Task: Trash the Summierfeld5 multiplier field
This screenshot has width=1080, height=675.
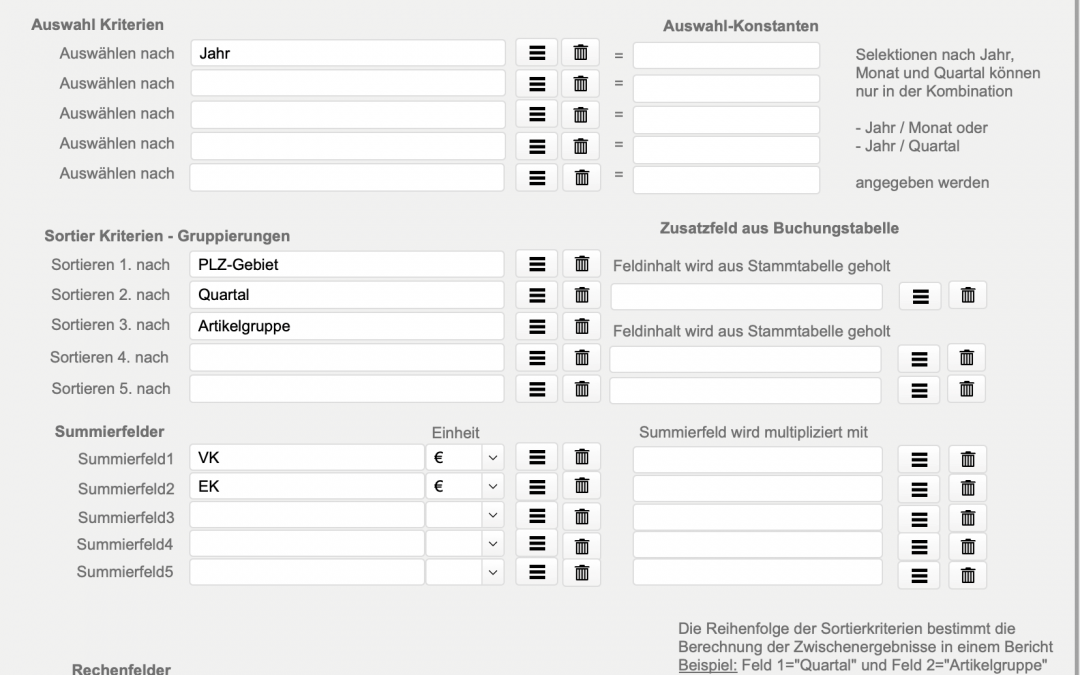Action: [967, 576]
